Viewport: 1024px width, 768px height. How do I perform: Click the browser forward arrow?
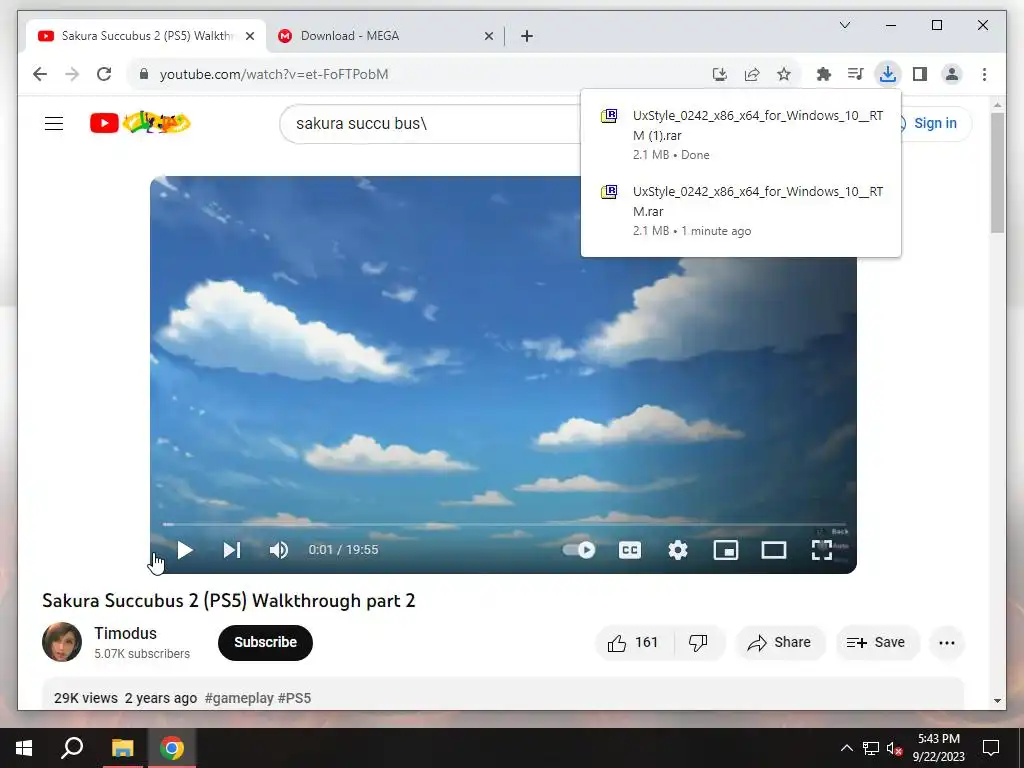click(72, 74)
